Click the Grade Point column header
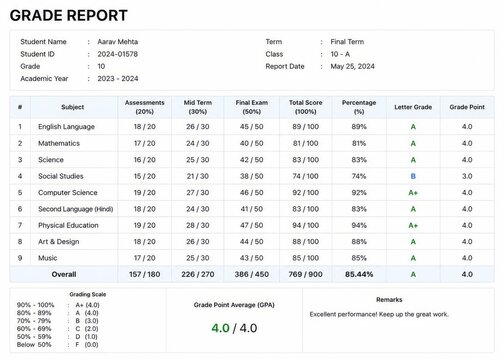Screen dimensions: 504x360 467,107
